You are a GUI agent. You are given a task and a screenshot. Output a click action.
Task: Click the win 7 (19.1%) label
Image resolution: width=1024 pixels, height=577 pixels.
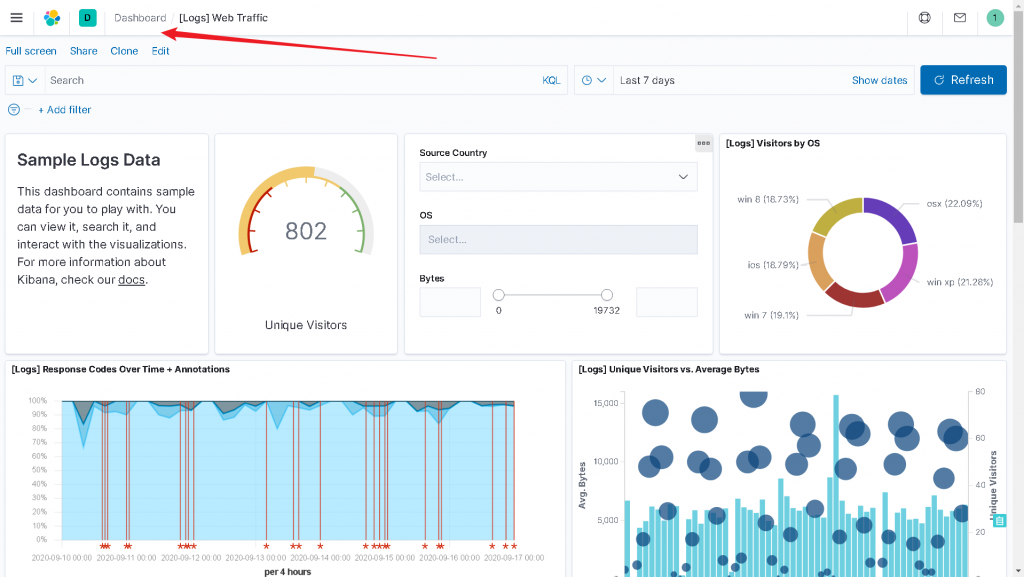771,315
